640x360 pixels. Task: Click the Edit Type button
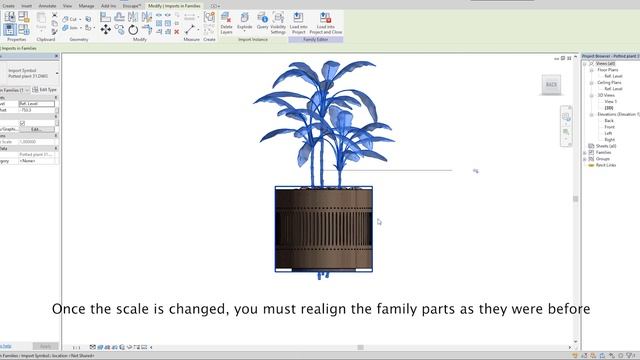45,90
